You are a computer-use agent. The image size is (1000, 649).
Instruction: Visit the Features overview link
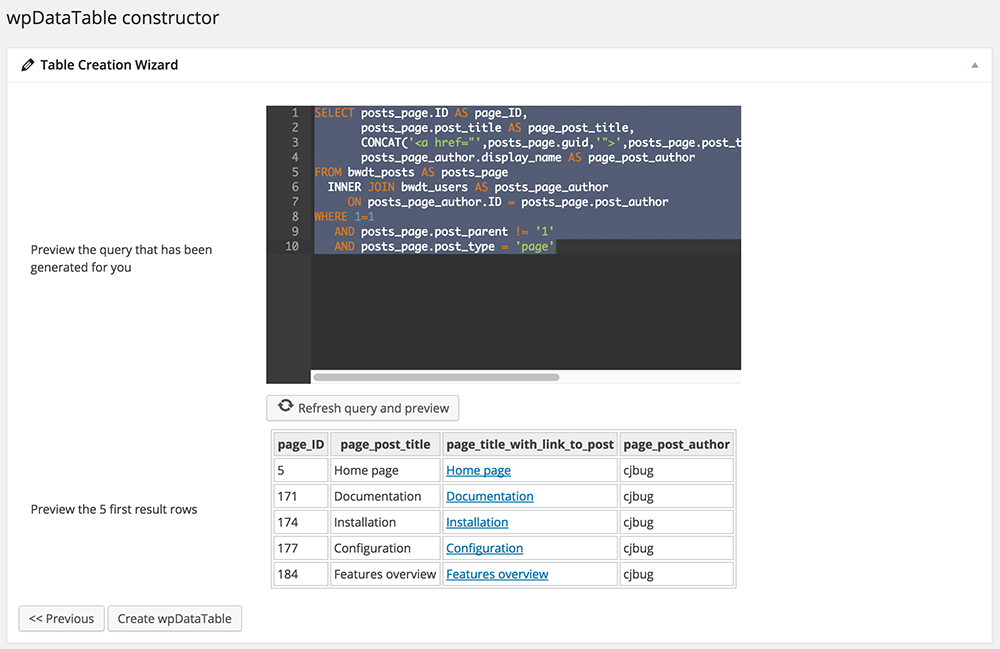497,574
